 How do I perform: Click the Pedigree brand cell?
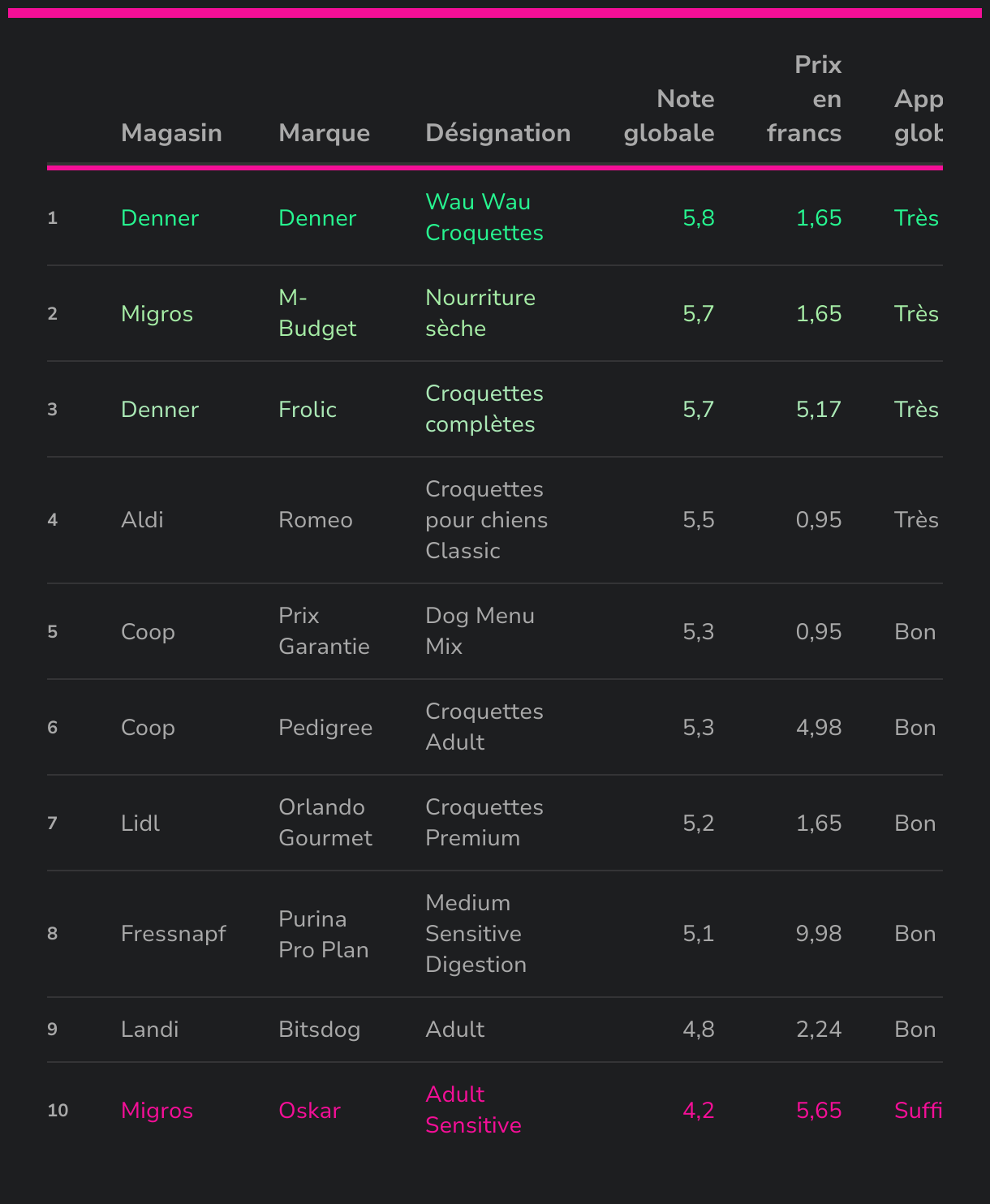325,727
